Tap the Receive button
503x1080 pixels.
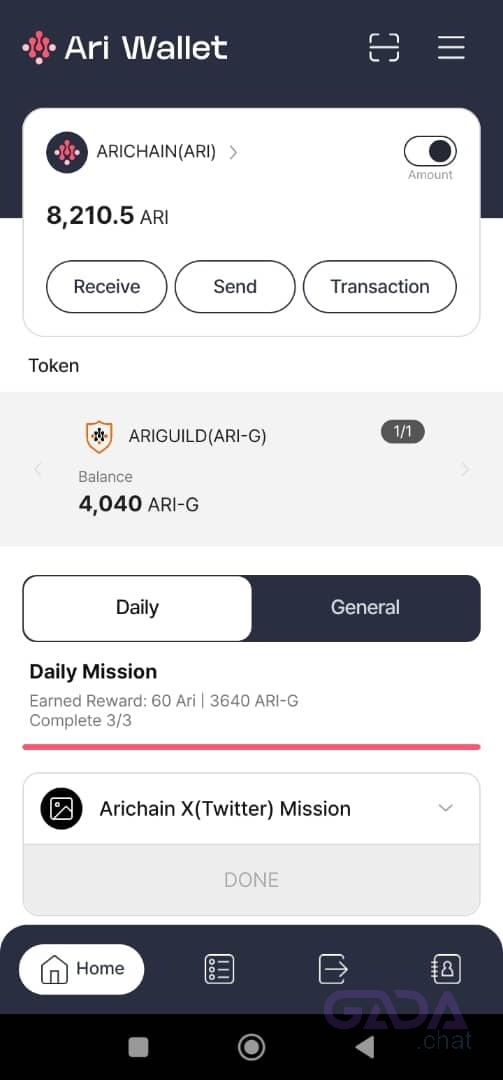107,287
